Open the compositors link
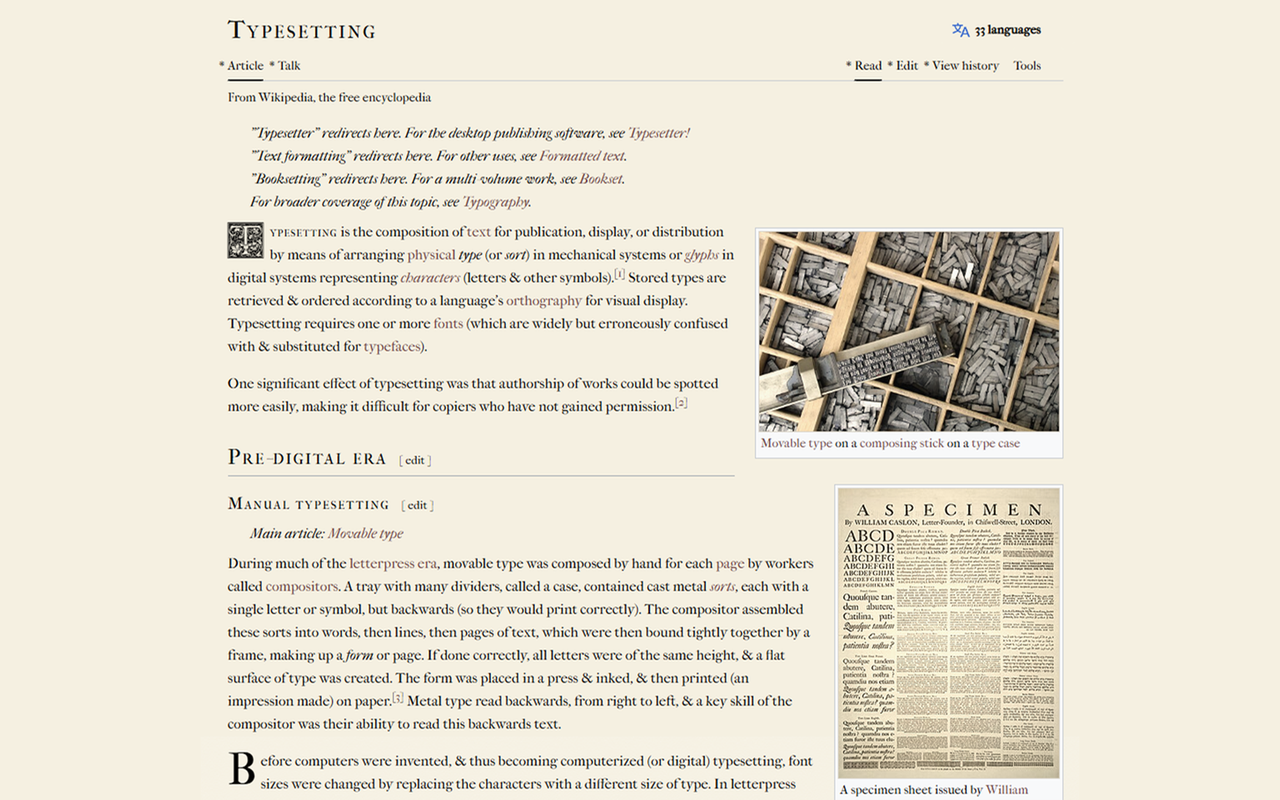 coord(301,588)
